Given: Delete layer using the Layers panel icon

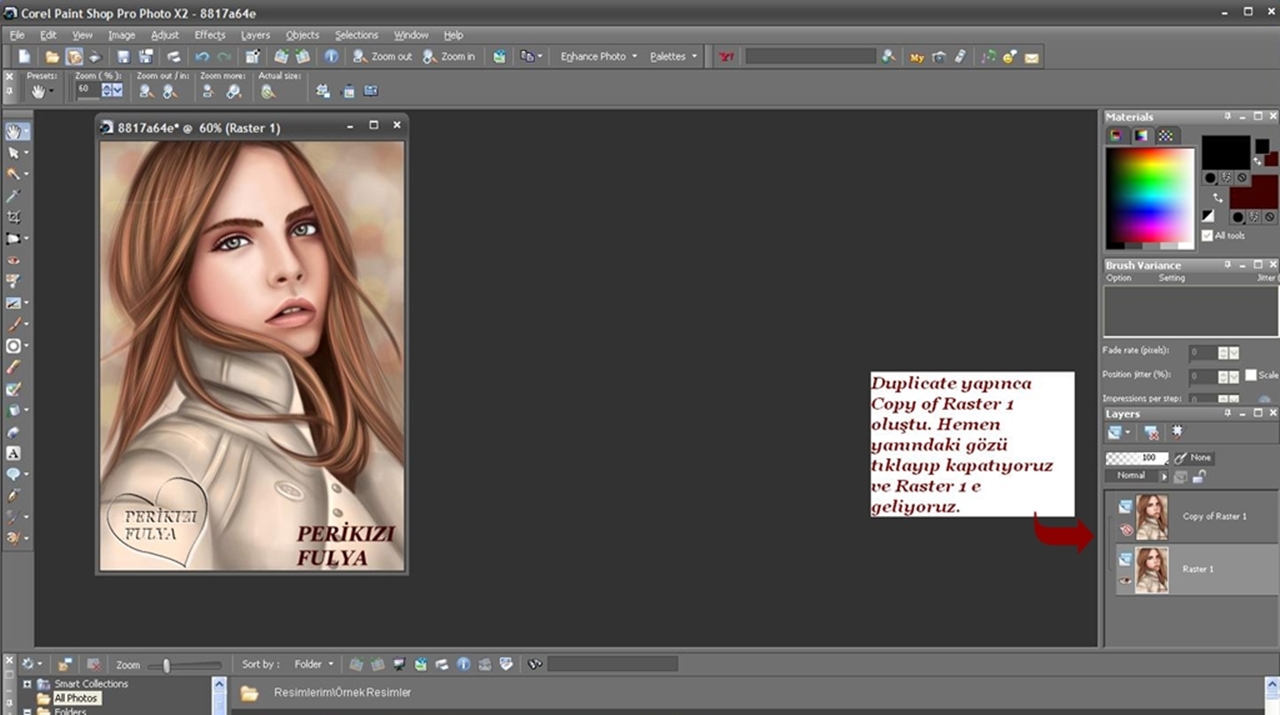Looking at the screenshot, I should point(1151,433).
